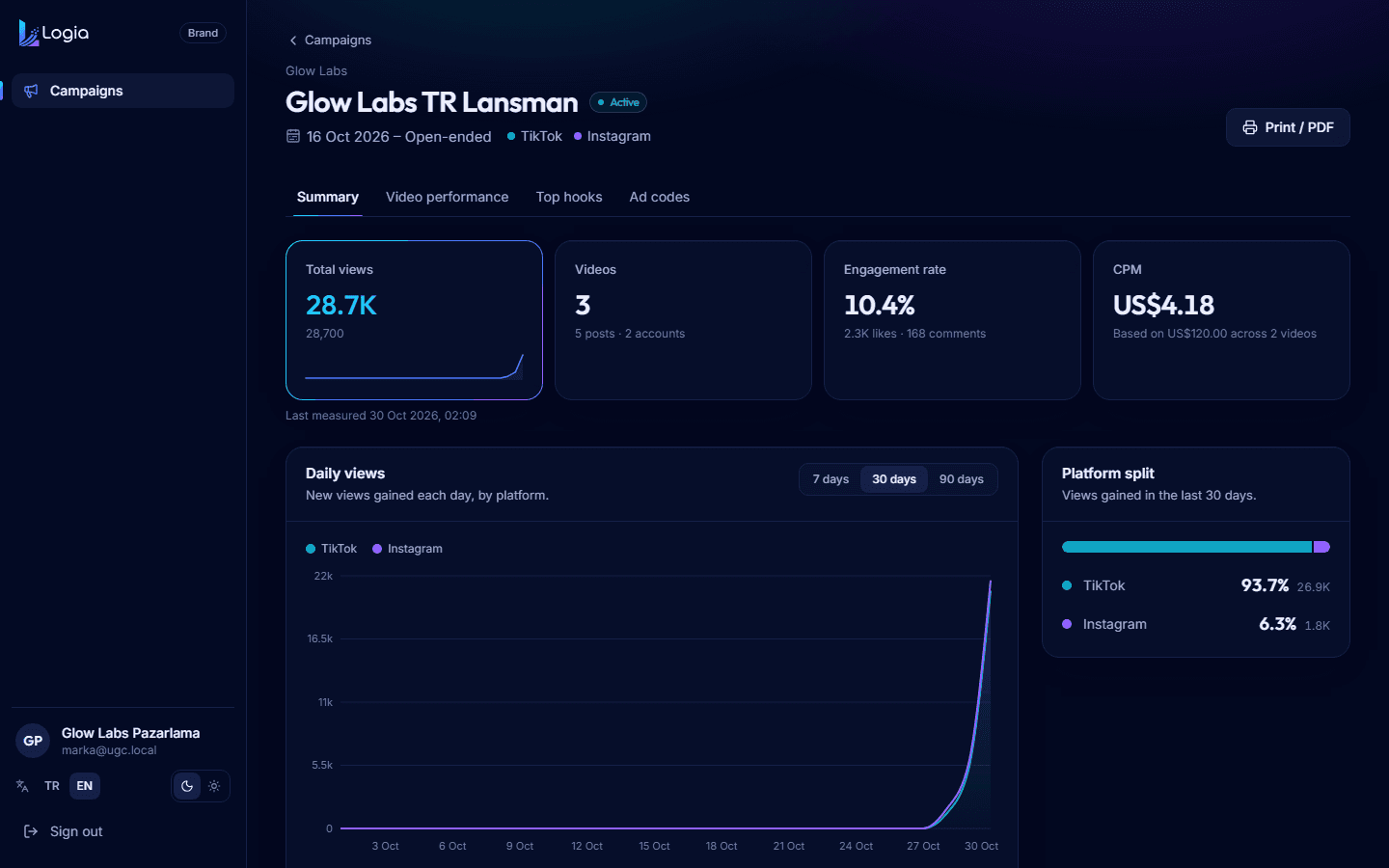Image resolution: width=1389 pixels, height=868 pixels.
Task: Select TR language option
Action: click(52, 786)
